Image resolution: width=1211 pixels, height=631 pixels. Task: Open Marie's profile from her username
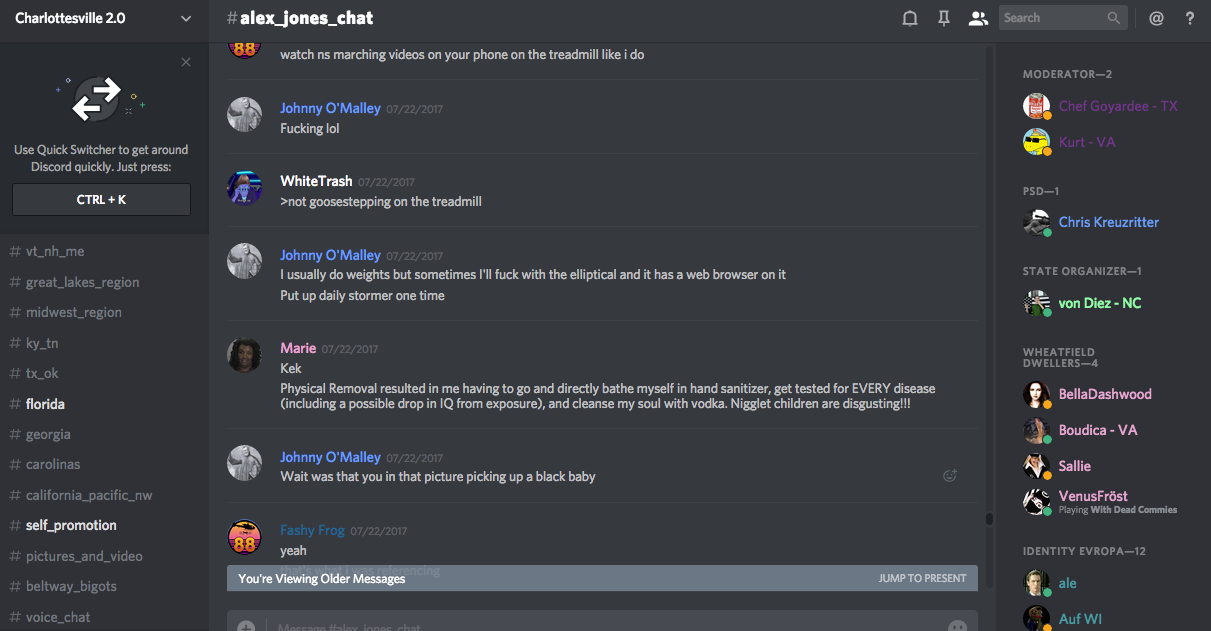pos(298,348)
